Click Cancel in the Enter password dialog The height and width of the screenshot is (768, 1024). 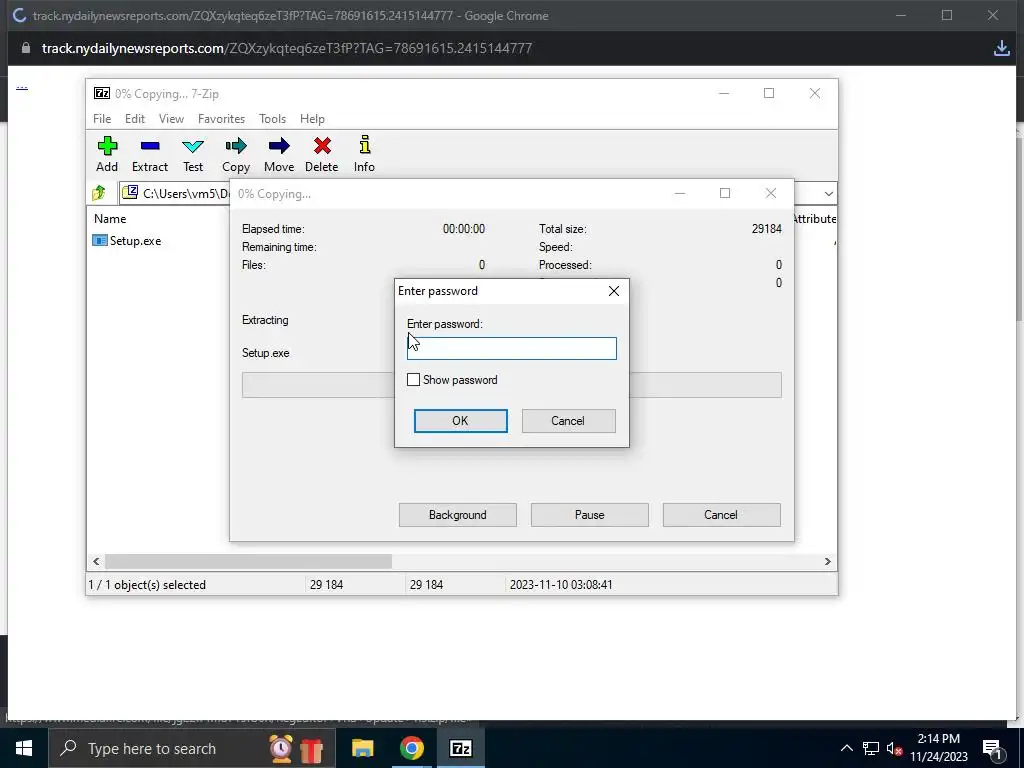tap(568, 421)
